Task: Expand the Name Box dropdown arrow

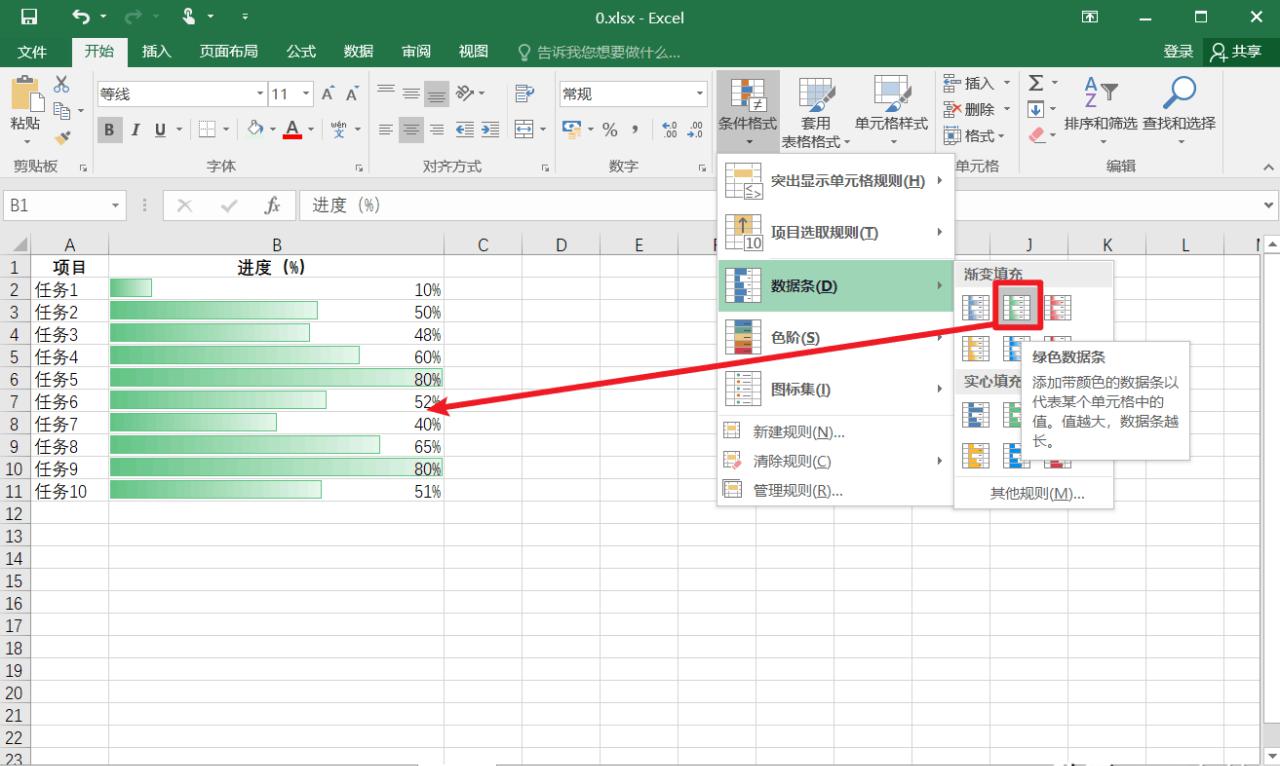Action: pos(116,205)
